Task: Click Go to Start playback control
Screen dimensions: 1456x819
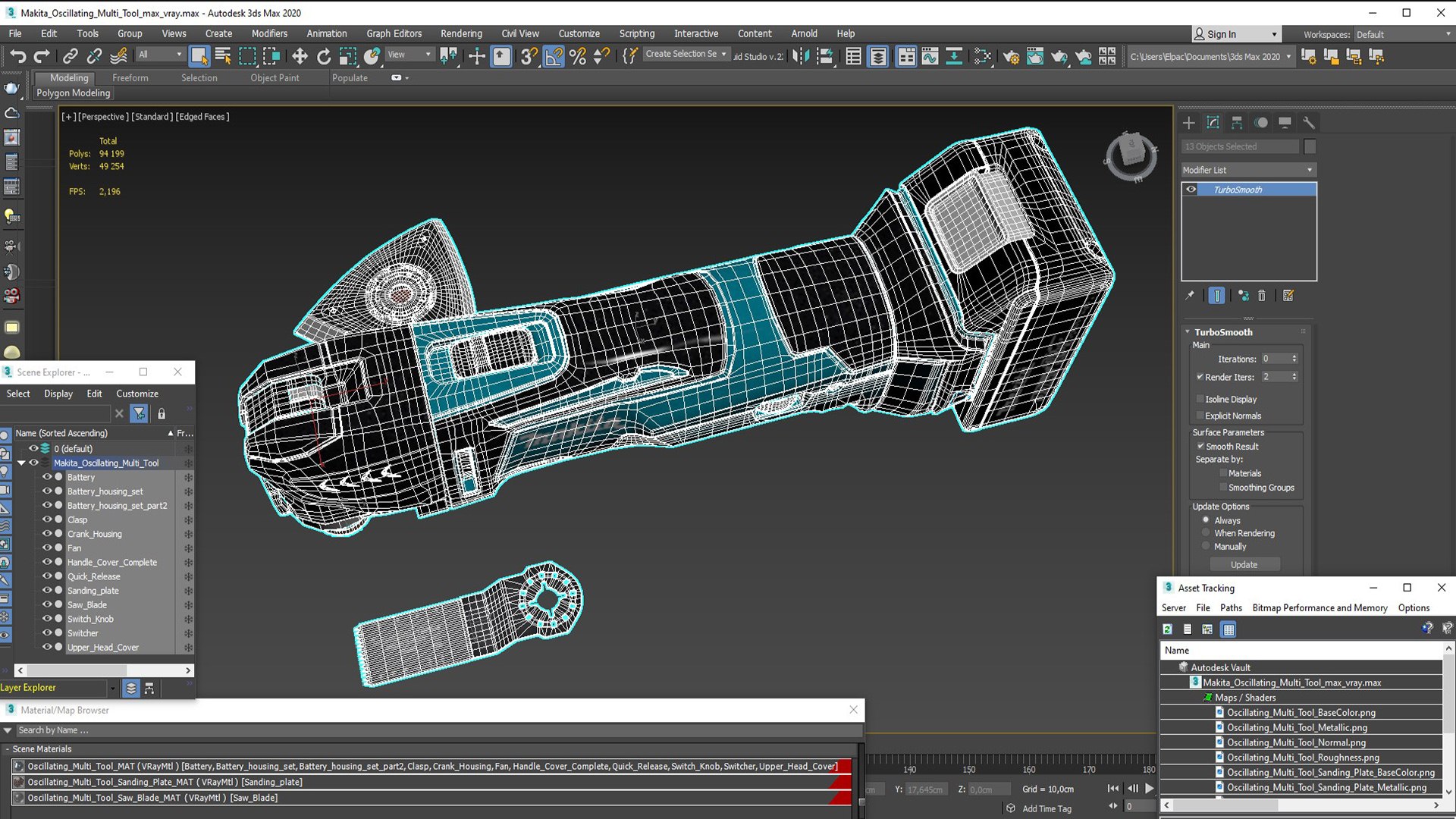Action: (x=1112, y=789)
